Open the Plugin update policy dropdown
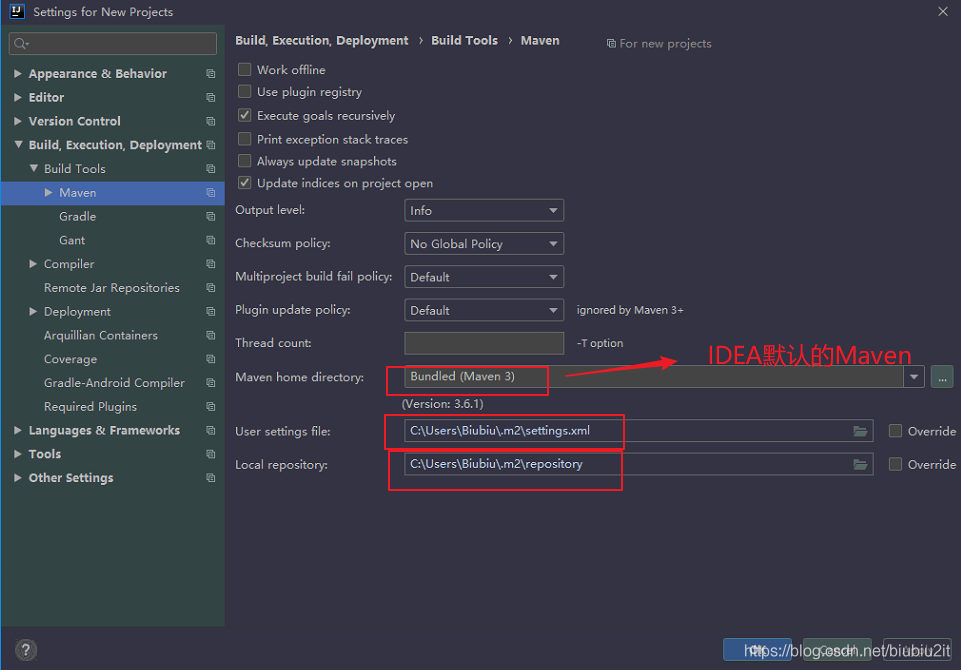 coord(484,310)
